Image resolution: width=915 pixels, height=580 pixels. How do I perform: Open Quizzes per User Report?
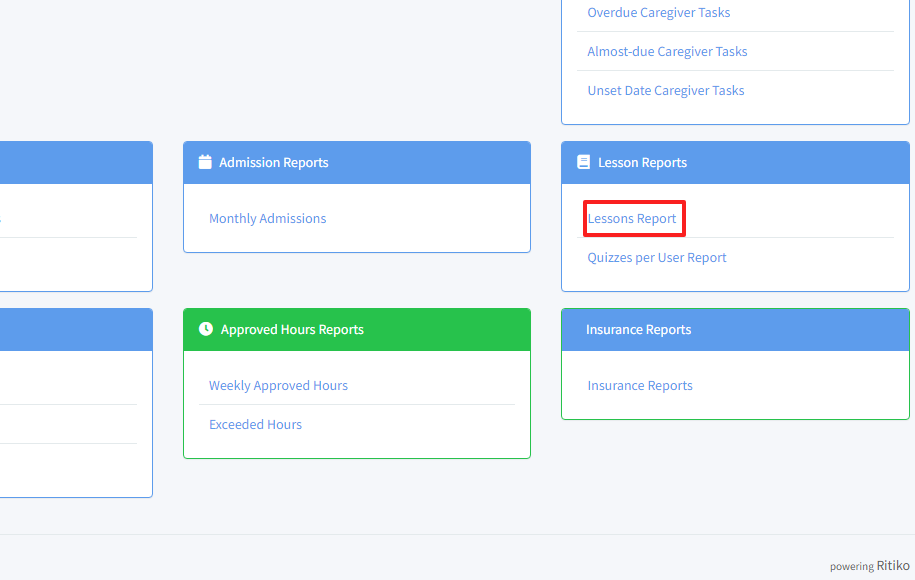(x=656, y=257)
